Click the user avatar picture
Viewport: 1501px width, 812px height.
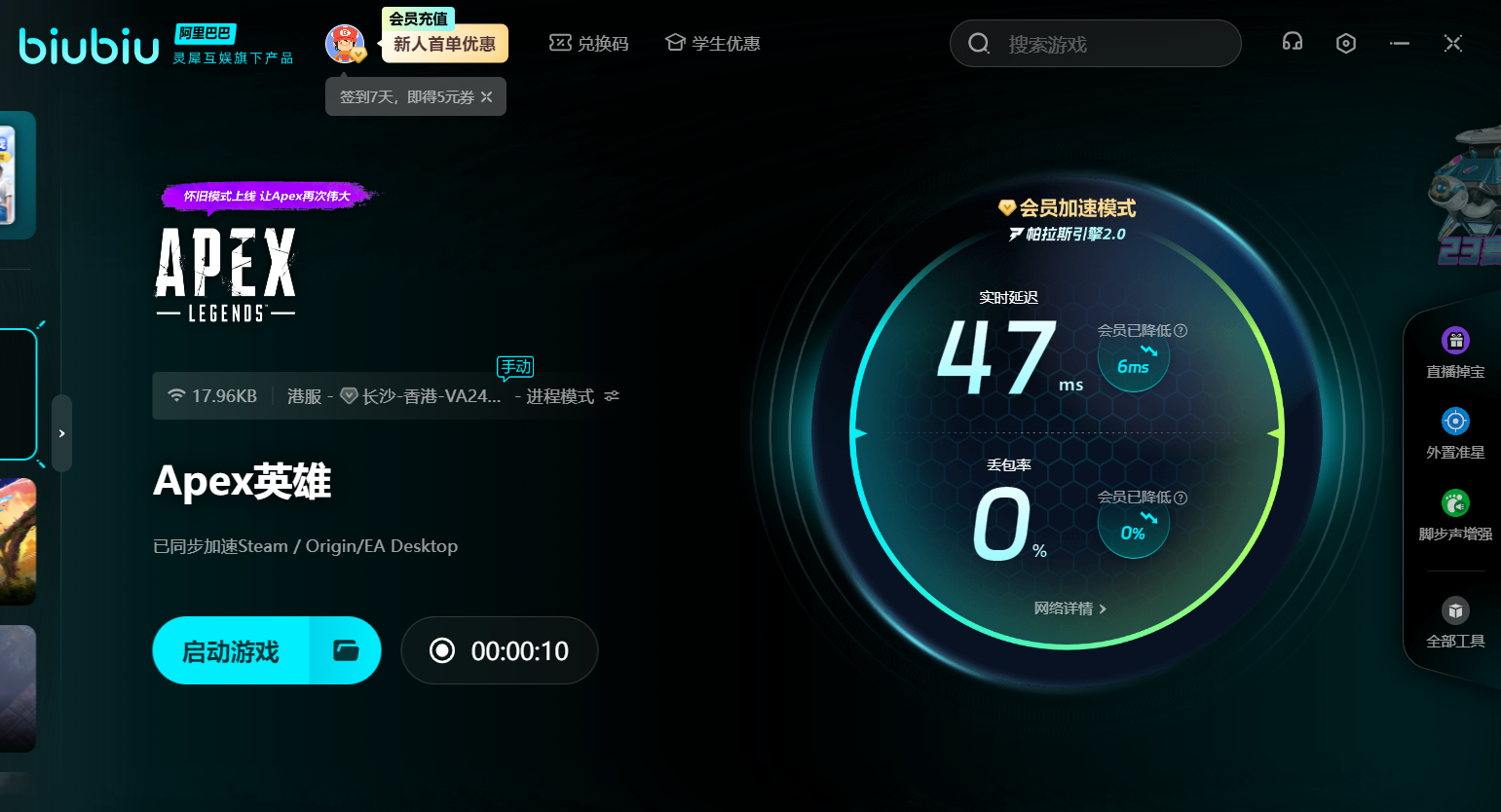coord(344,44)
